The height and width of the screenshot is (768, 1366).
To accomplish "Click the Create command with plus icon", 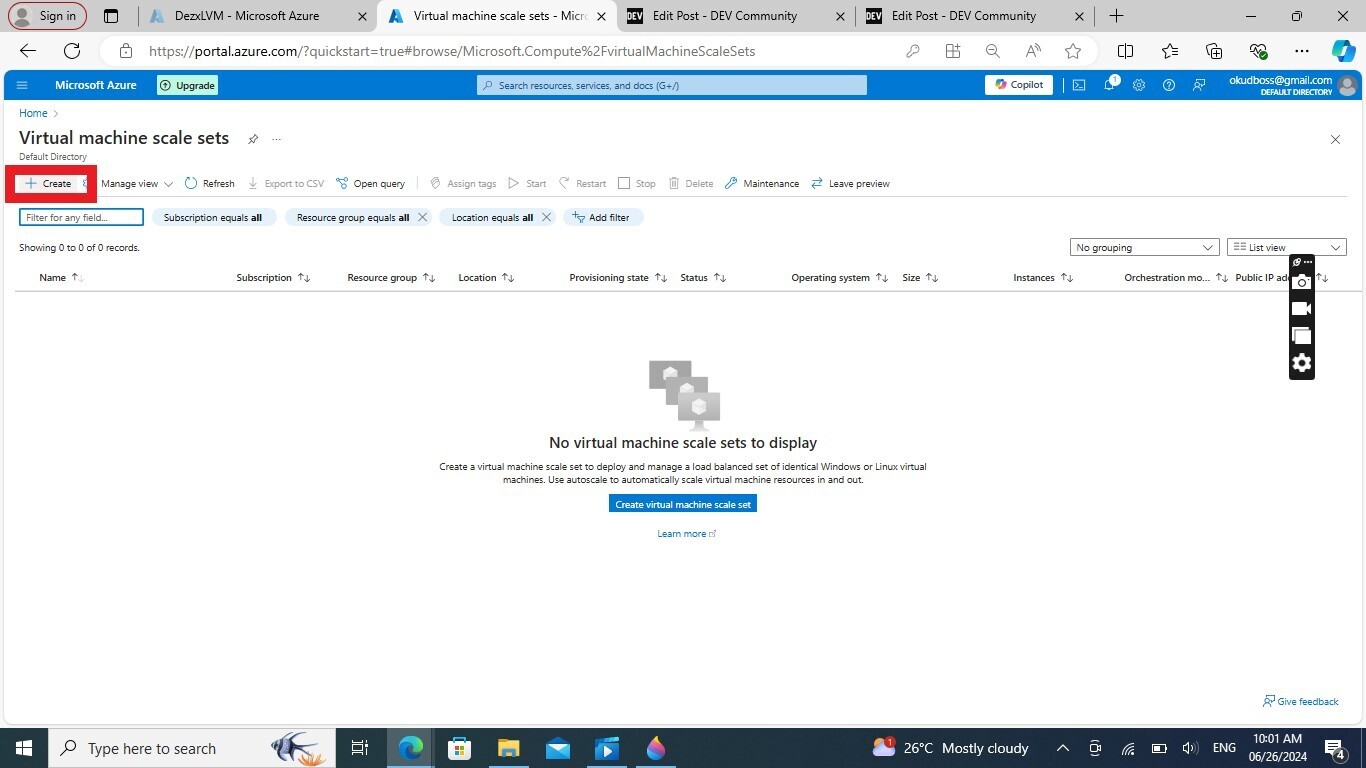I will [x=48, y=183].
